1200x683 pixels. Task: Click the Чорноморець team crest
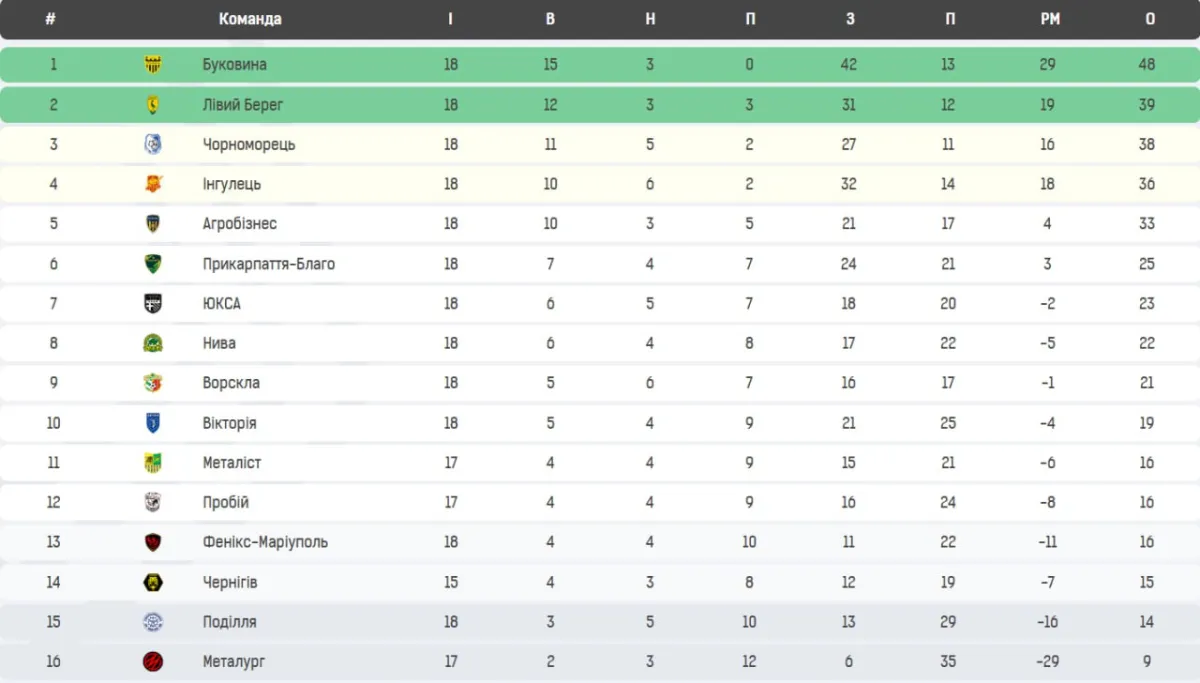153,144
